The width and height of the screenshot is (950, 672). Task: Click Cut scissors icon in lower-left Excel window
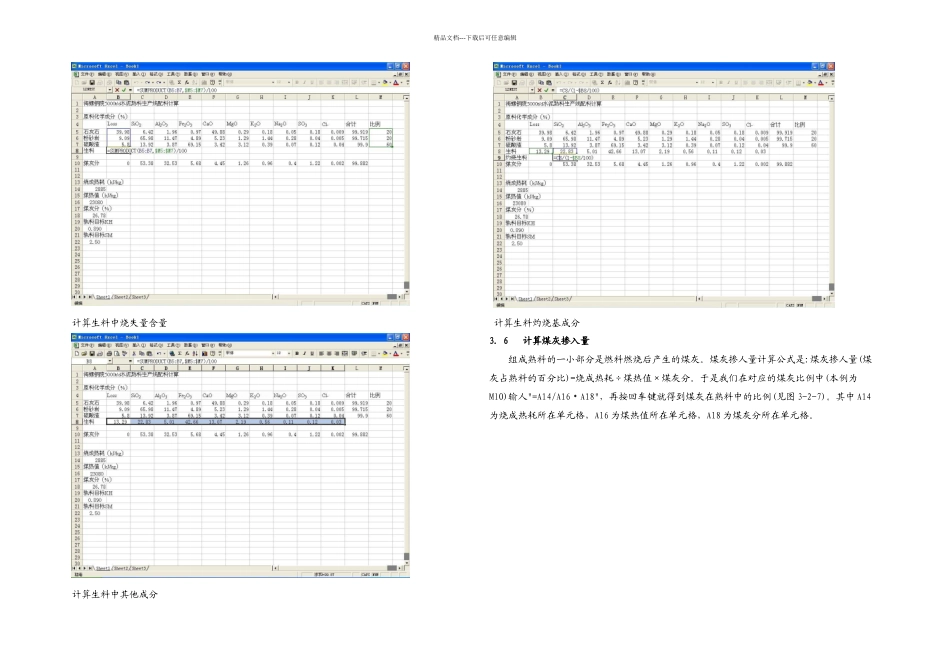(x=134, y=353)
